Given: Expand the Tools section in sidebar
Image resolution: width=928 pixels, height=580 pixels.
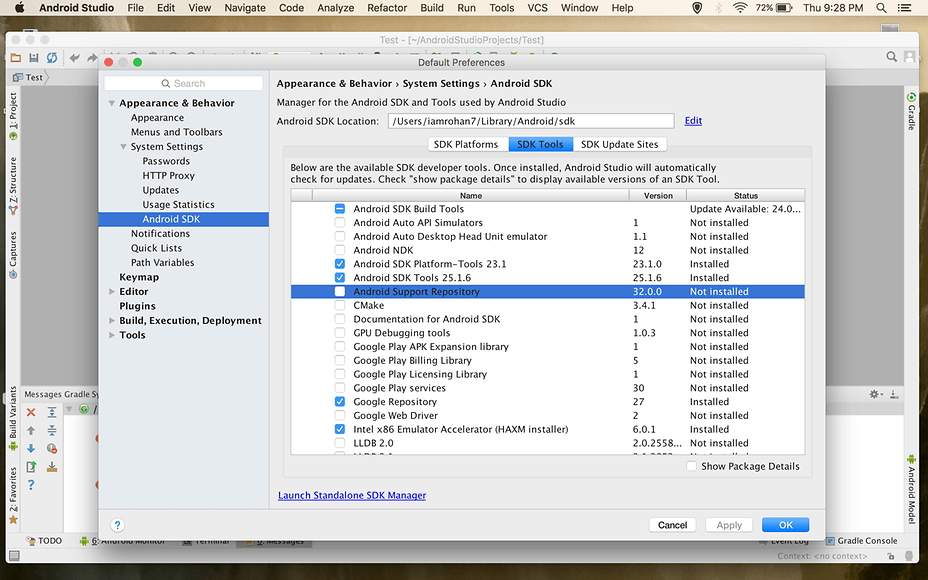Looking at the screenshot, I should pos(112,335).
